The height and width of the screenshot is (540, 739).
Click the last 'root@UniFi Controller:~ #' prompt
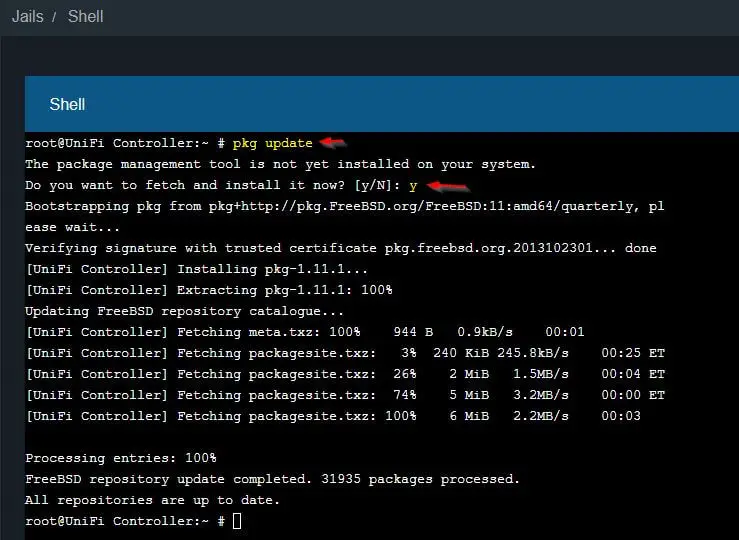(125, 521)
